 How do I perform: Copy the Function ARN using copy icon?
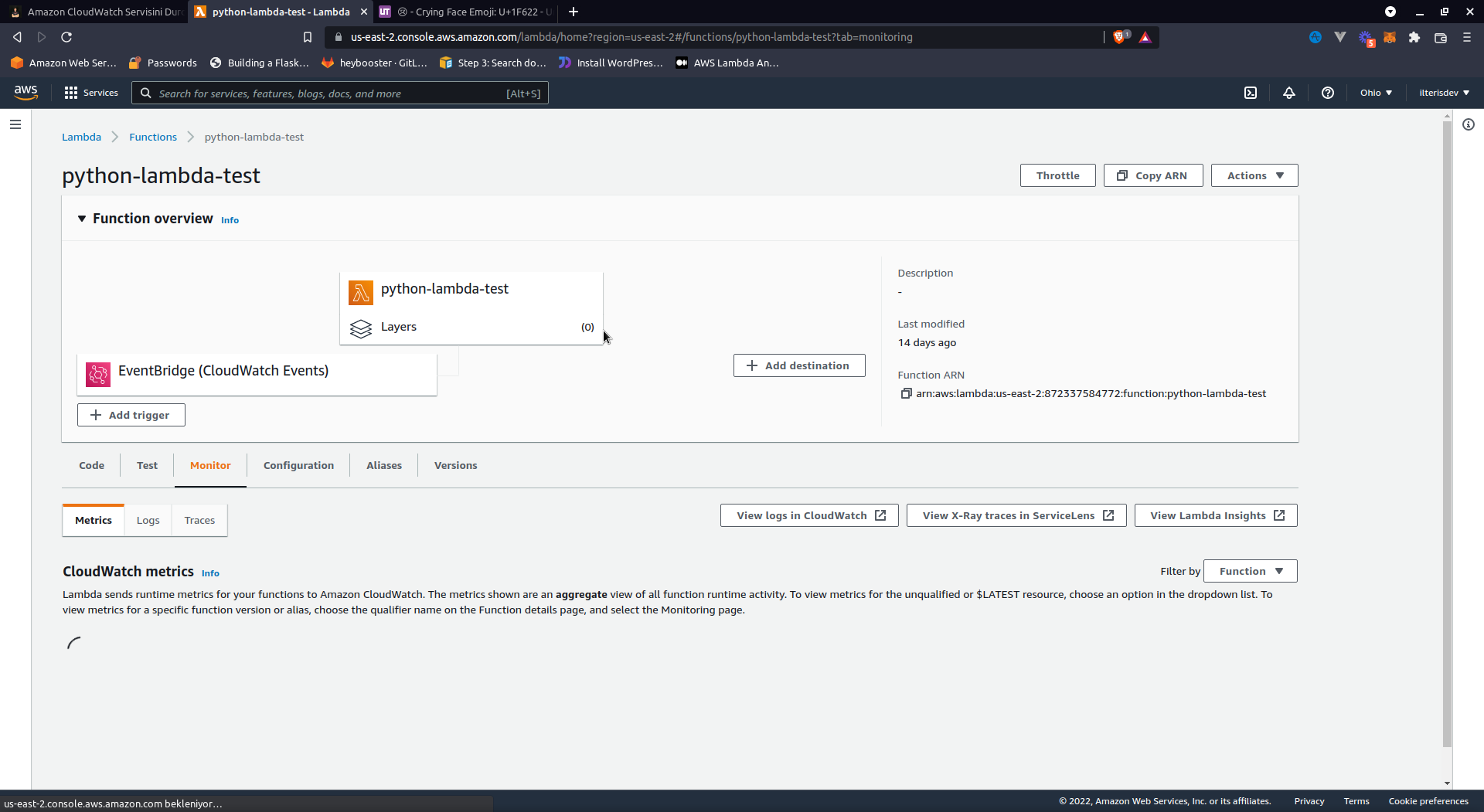pos(906,394)
